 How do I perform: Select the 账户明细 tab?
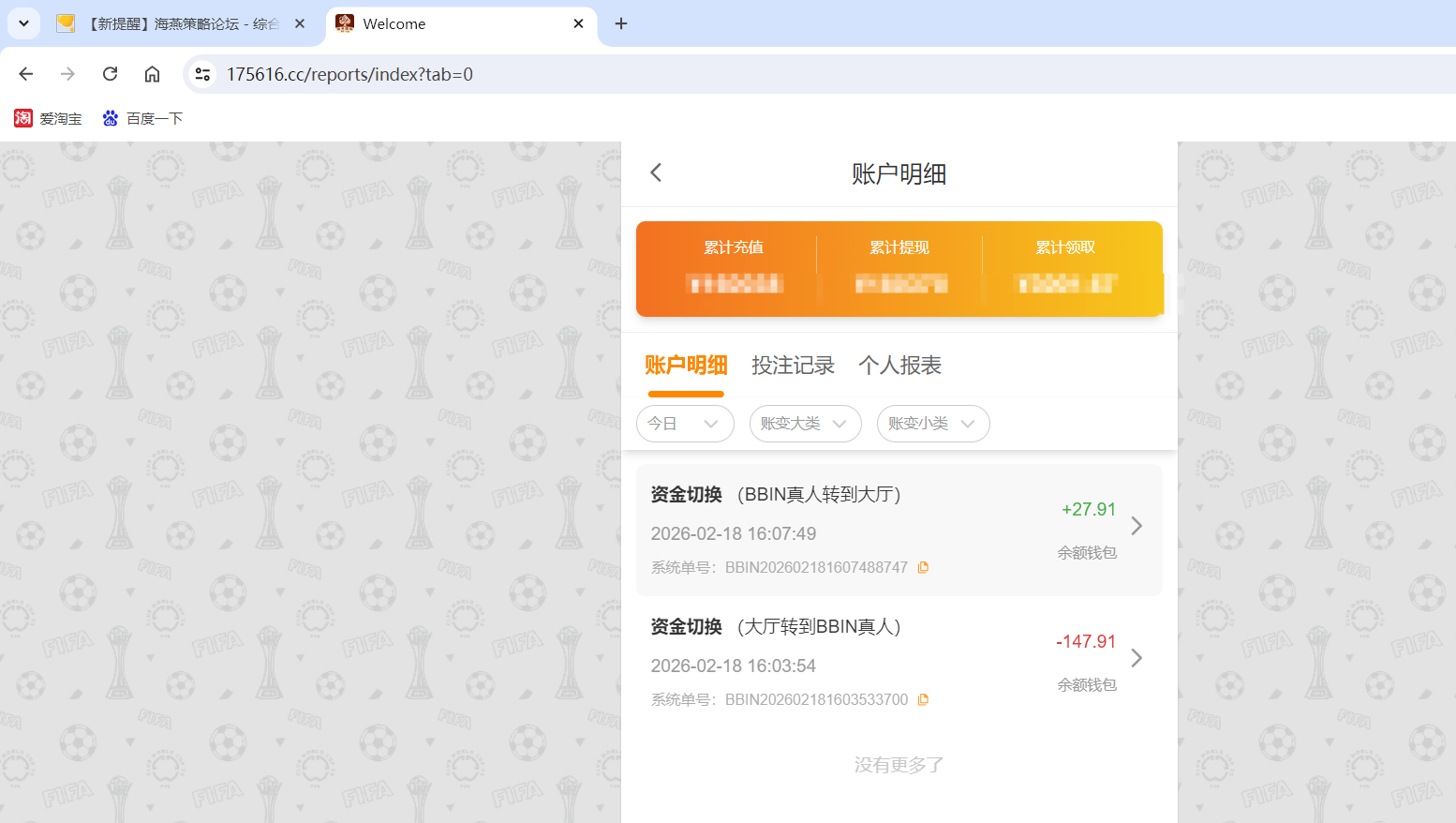(686, 366)
